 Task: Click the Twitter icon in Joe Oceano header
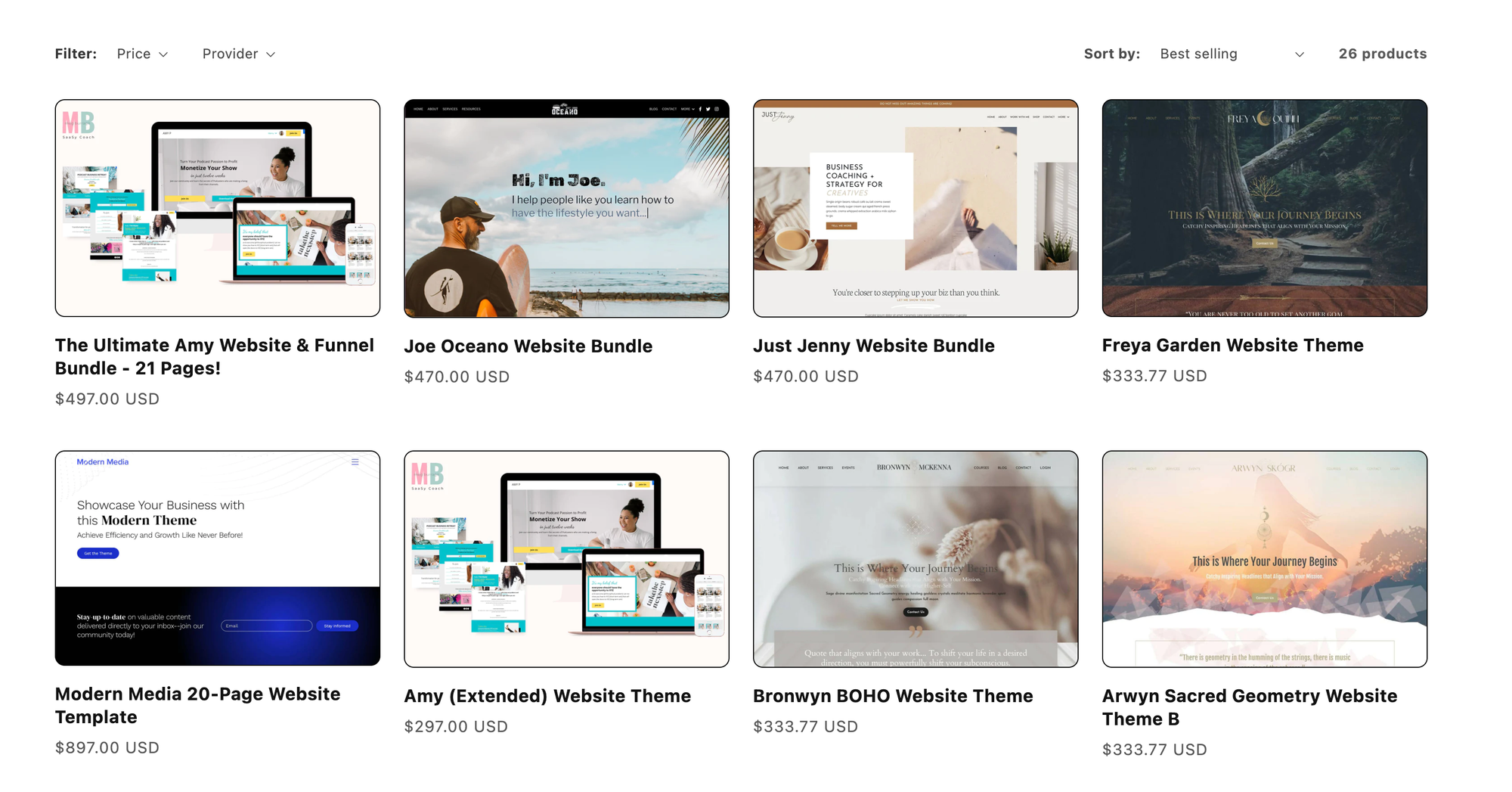[708, 108]
